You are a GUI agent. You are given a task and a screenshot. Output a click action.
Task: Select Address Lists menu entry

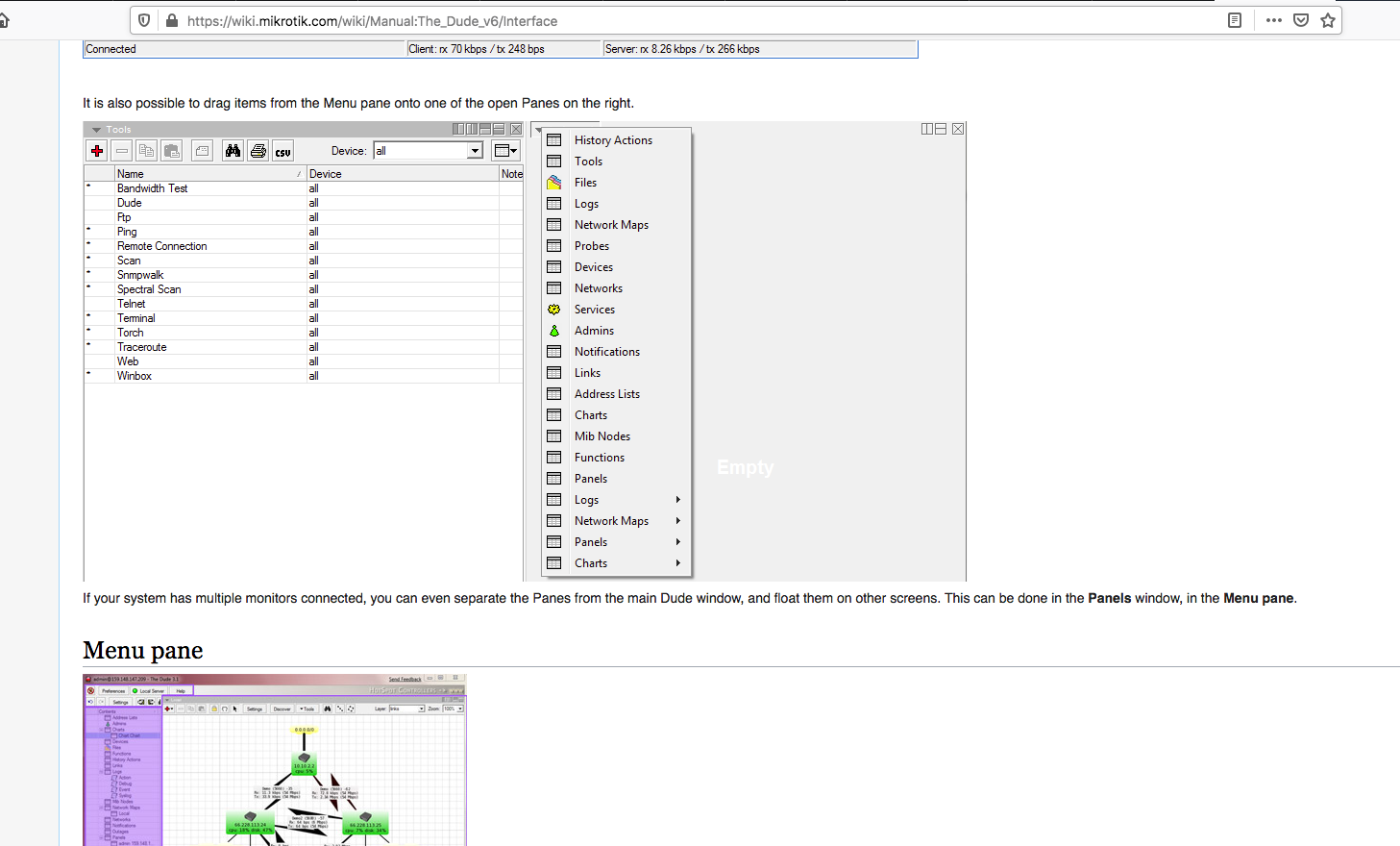pyautogui.click(x=617, y=394)
